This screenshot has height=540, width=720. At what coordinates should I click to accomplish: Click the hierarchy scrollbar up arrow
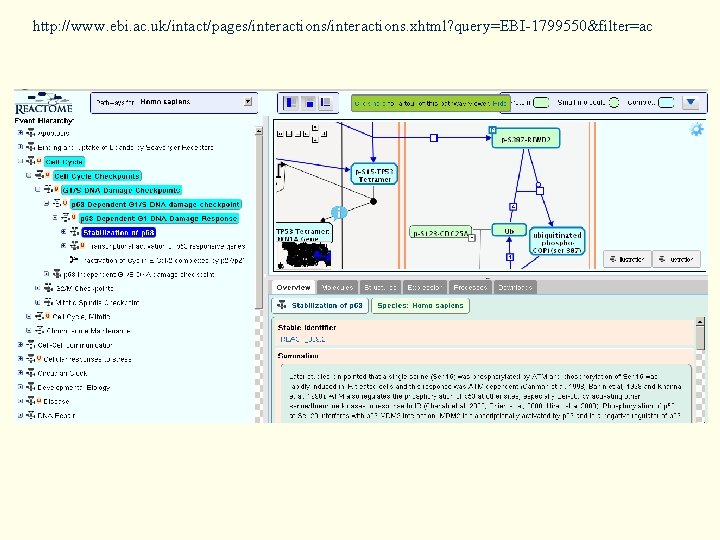(259, 131)
